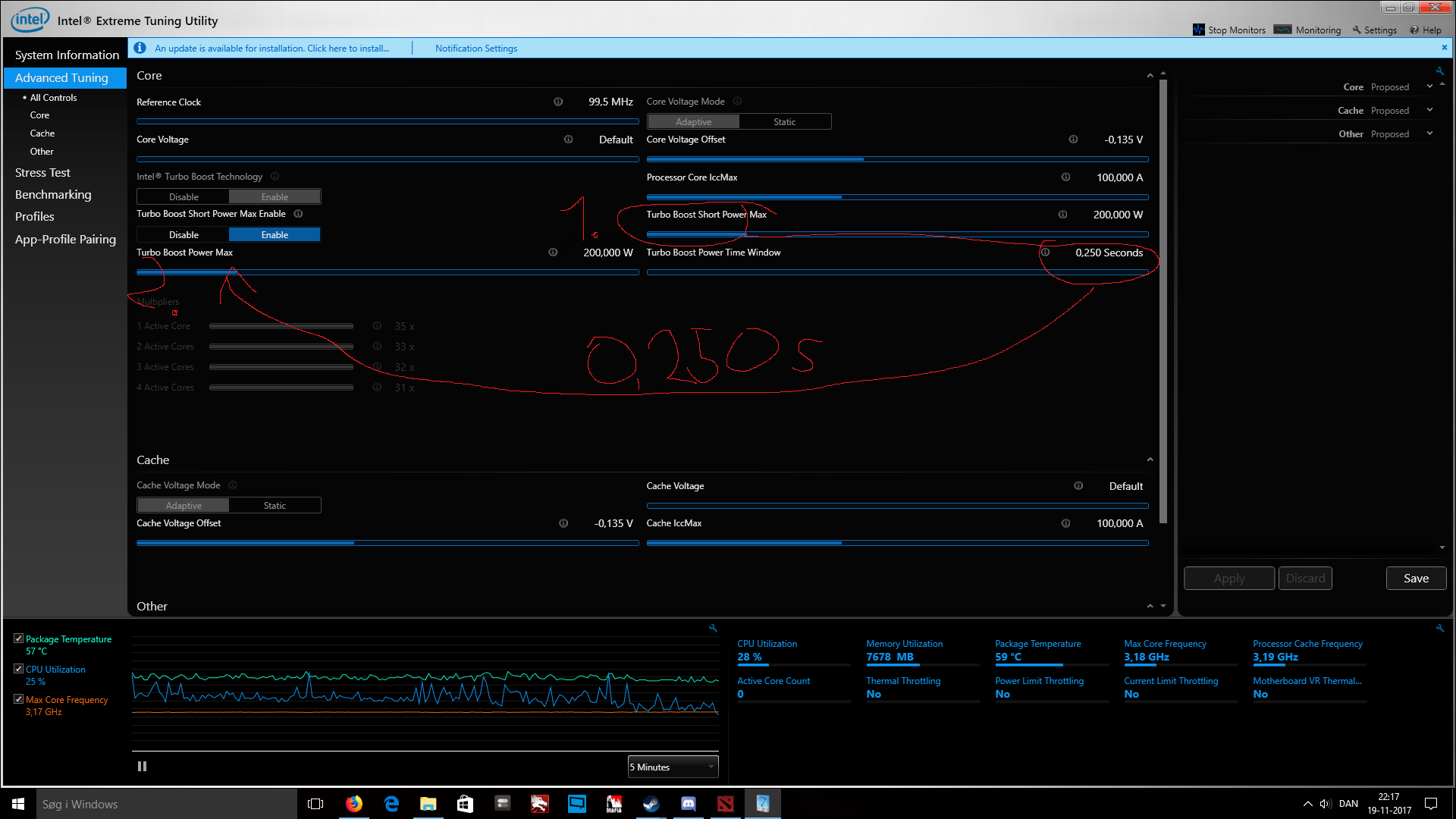Toggle Package Temperature graph checkbox
This screenshot has height=819, width=1456.
(18, 639)
